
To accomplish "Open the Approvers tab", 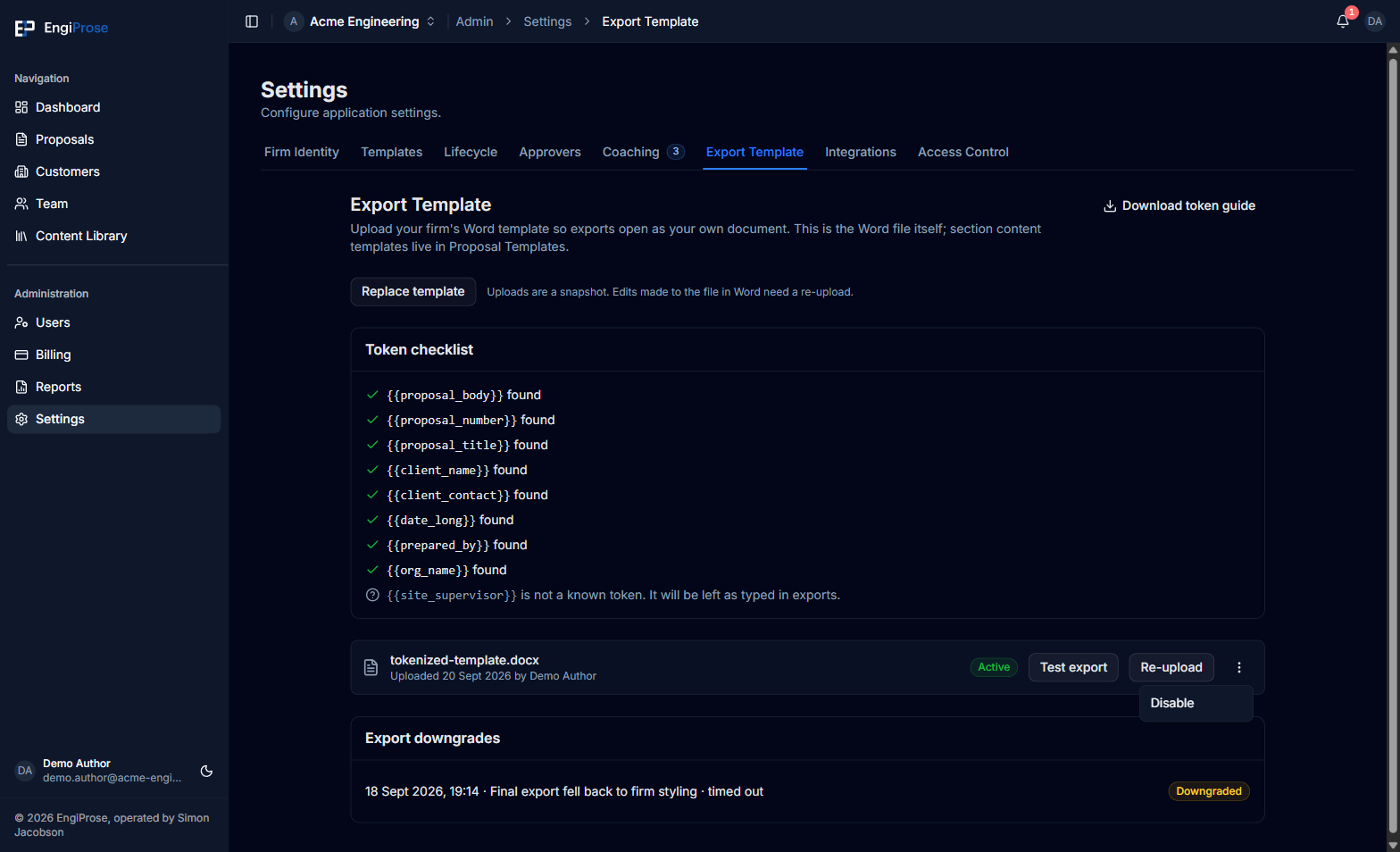I will pyautogui.click(x=550, y=152).
